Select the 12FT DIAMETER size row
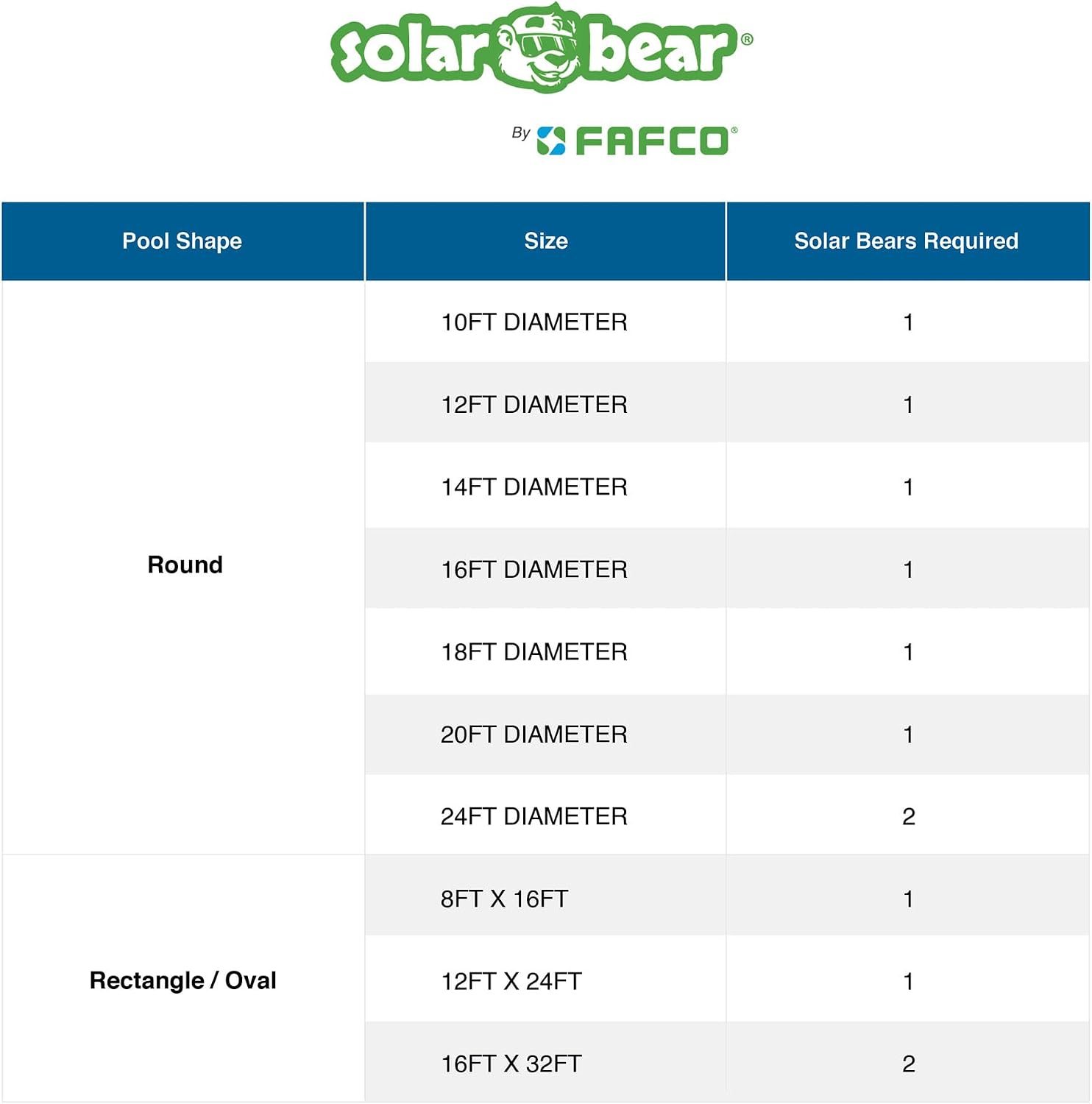This screenshot has width=1092, height=1104. click(727, 403)
